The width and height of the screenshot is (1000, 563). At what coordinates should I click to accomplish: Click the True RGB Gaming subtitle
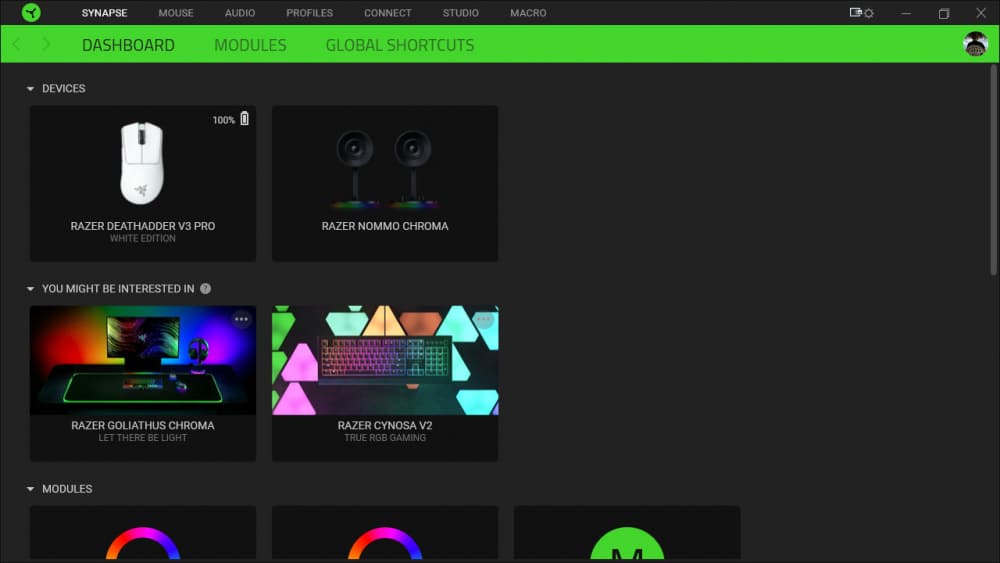[x=385, y=438]
